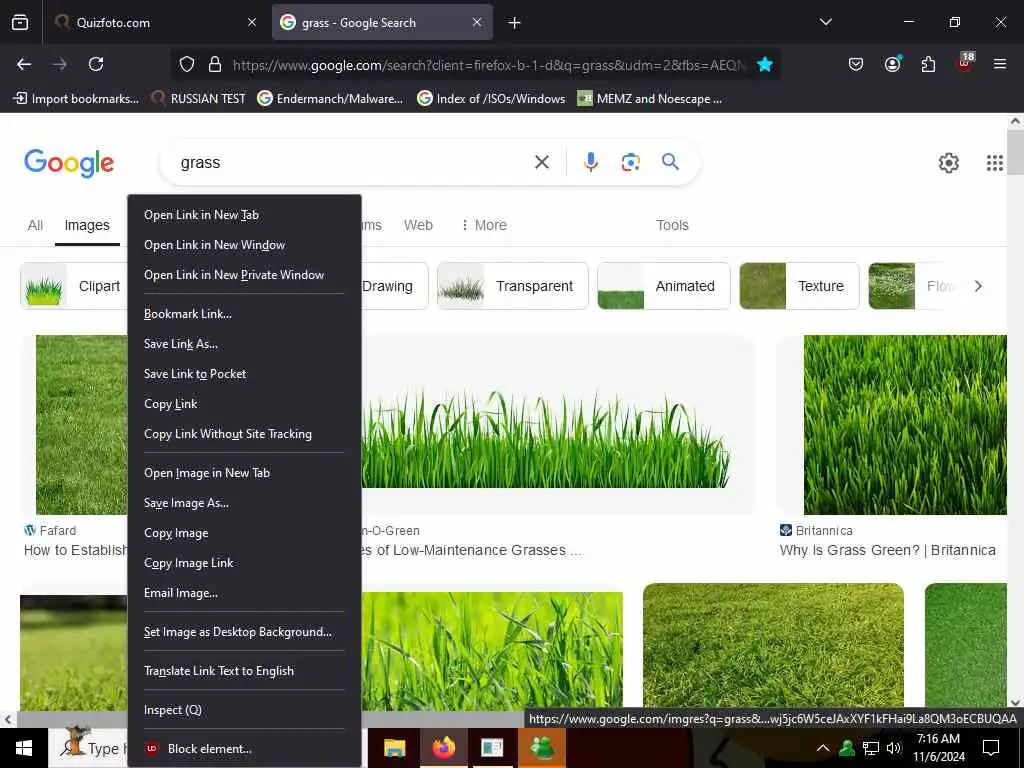Open the Save to Pocket toolbar icon

(x=856, y=64)
